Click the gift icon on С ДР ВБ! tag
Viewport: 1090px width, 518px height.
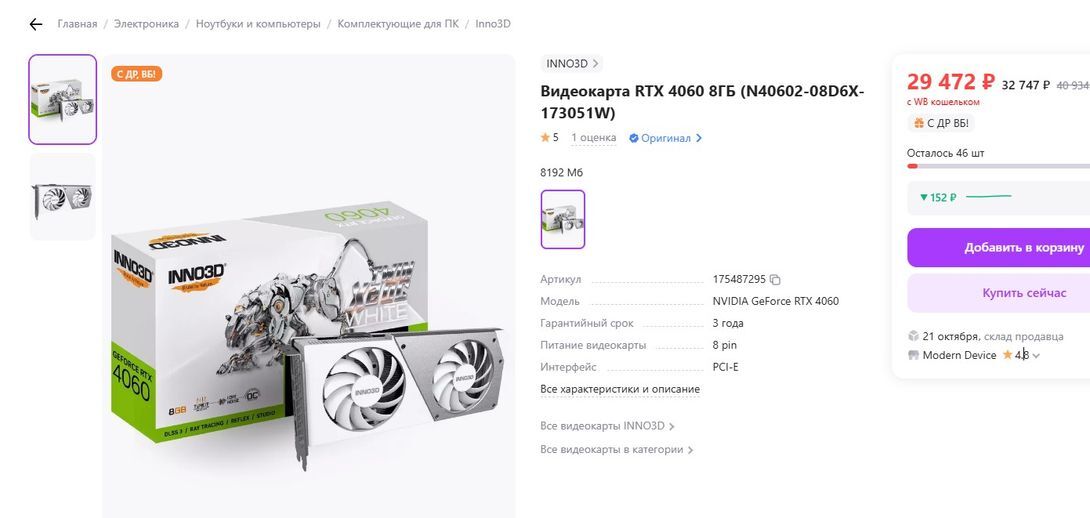click(x=919, y=123)
